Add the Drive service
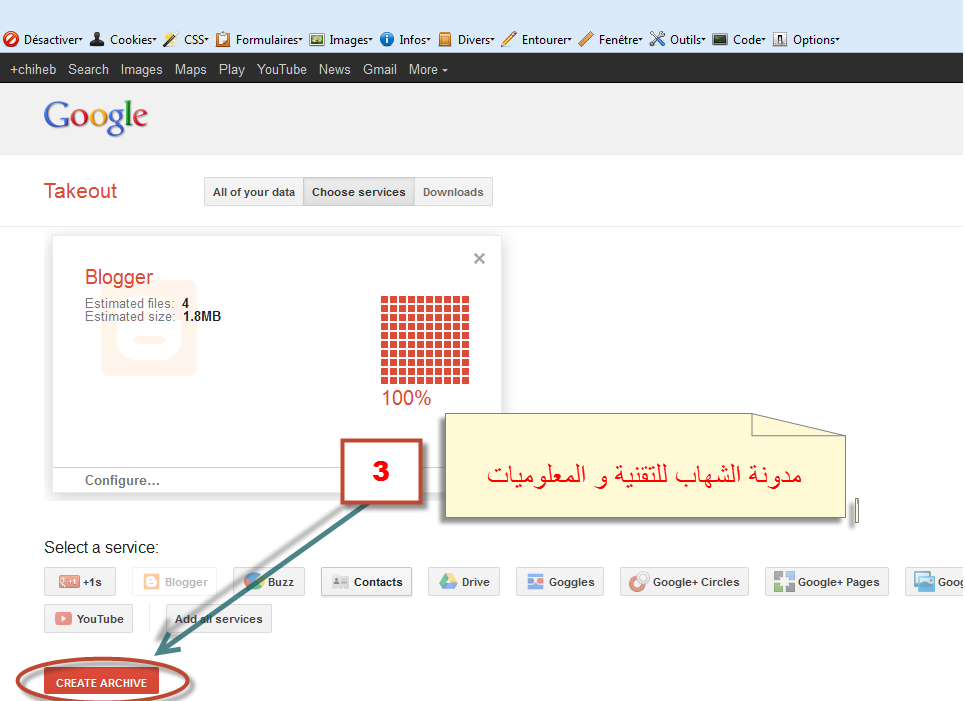This screenshot has height=701, width=965. (x=464, y=582)
